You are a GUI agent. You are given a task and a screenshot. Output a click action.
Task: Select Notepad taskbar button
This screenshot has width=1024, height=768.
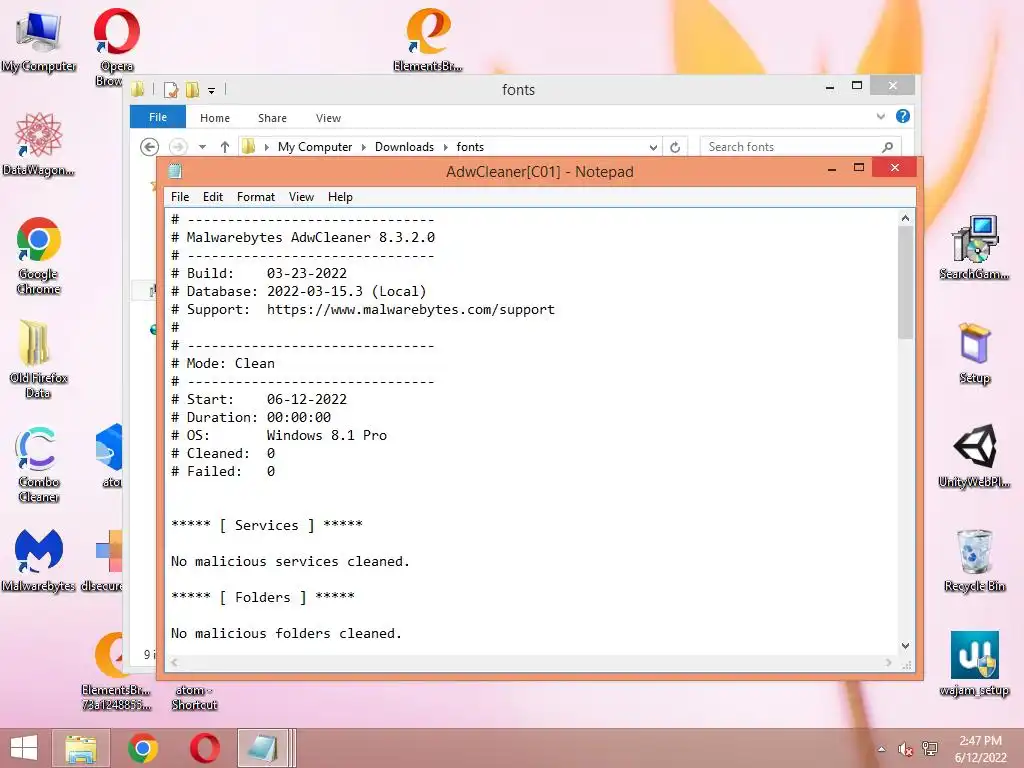[263, 748]
